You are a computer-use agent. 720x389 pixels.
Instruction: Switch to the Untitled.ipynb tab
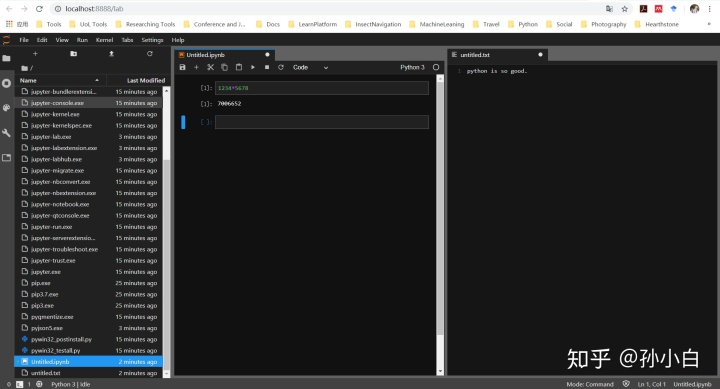point(224,55)
